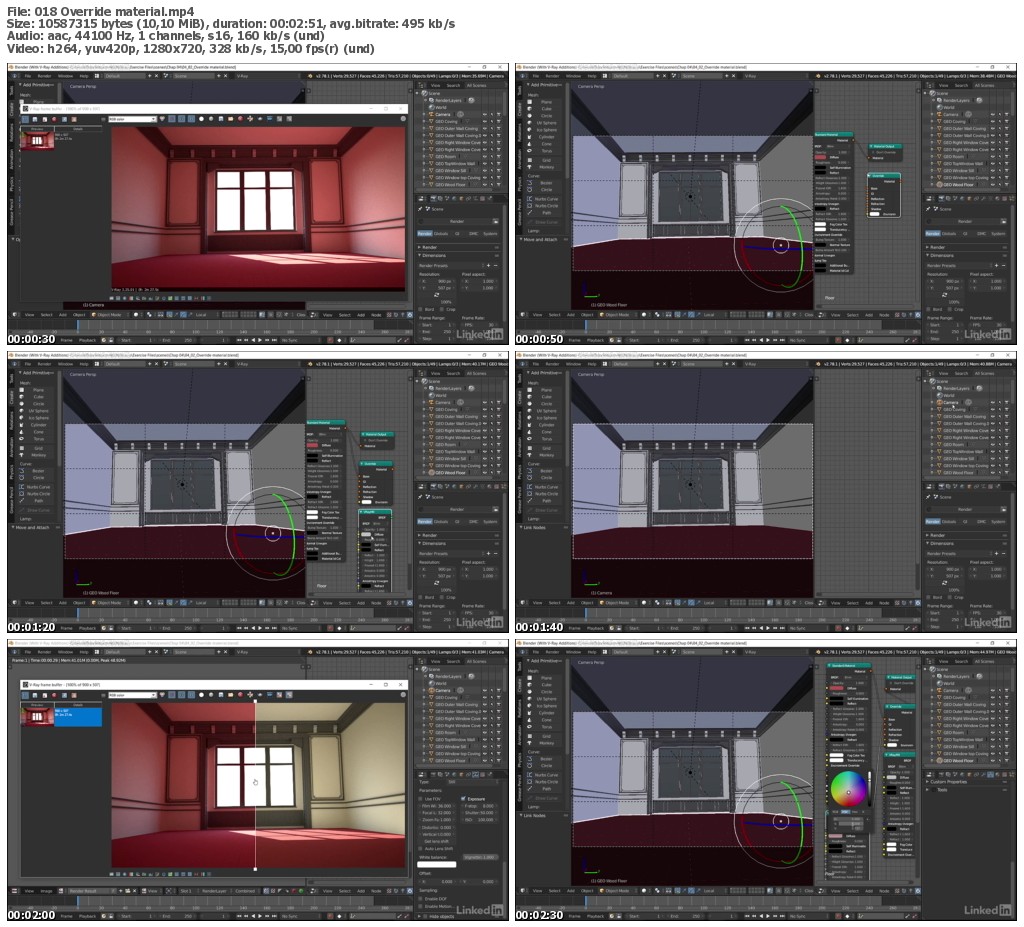This screenshot has width=1024, height=927.
Task: Click the Blender info icon in the 00:00:30 header
Action: pyautogui.click(x=14, y=76)
